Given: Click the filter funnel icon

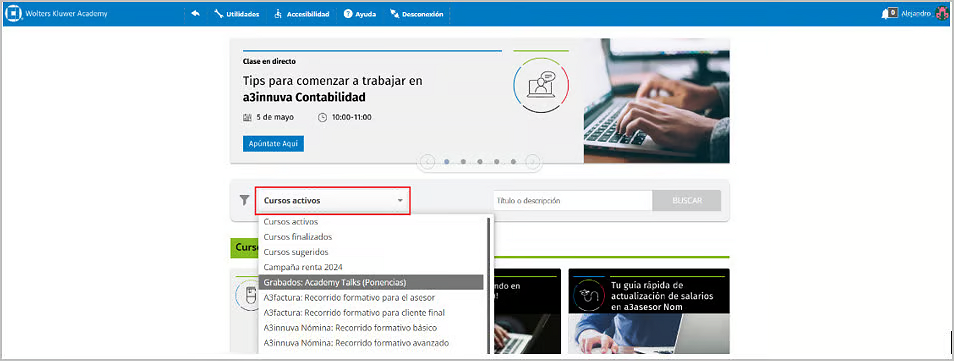Looking at the screenshot, I should [x=244, y=200].
